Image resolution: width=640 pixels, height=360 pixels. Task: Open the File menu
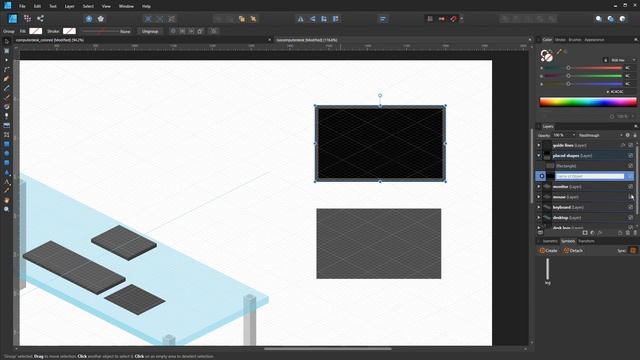[x=22, y=6]
